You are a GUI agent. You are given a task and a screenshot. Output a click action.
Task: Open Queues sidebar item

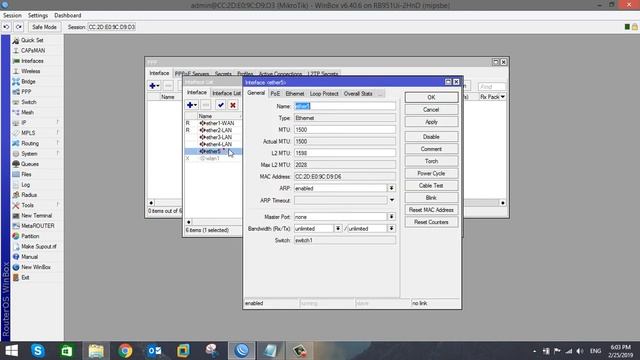(x=30, y=164)
